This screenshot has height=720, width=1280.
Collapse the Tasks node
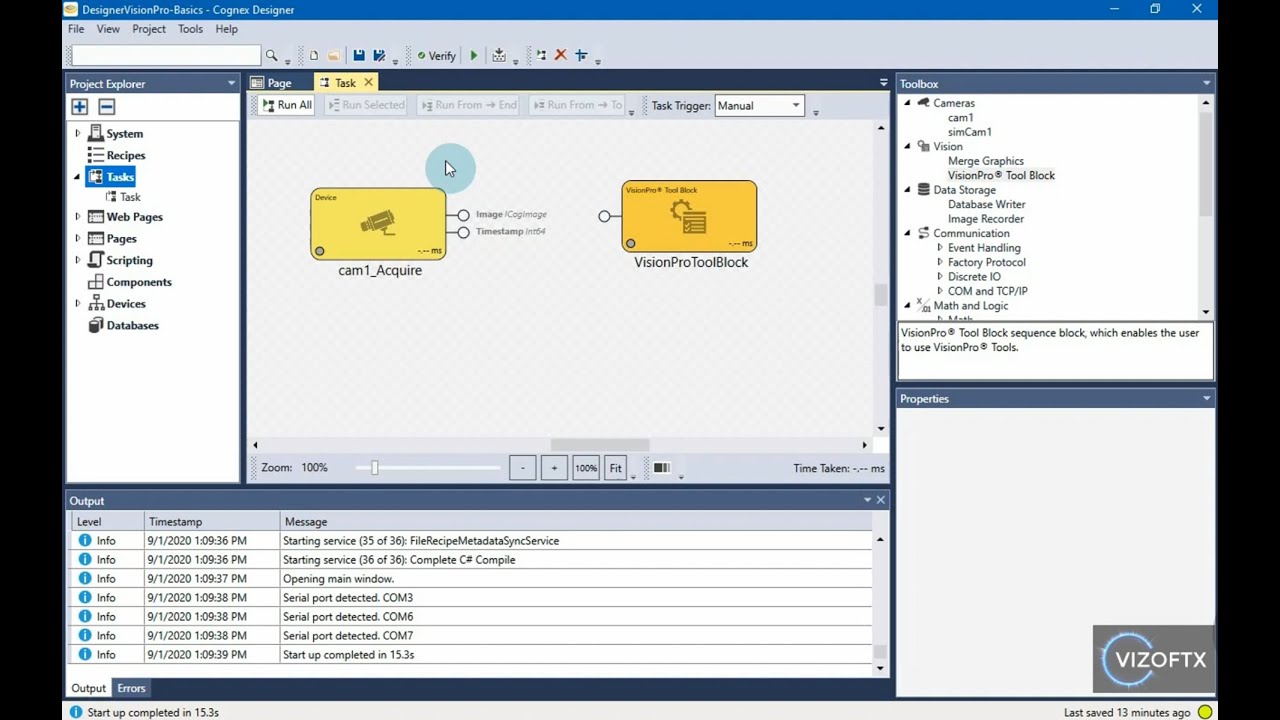tap(77, 177)
